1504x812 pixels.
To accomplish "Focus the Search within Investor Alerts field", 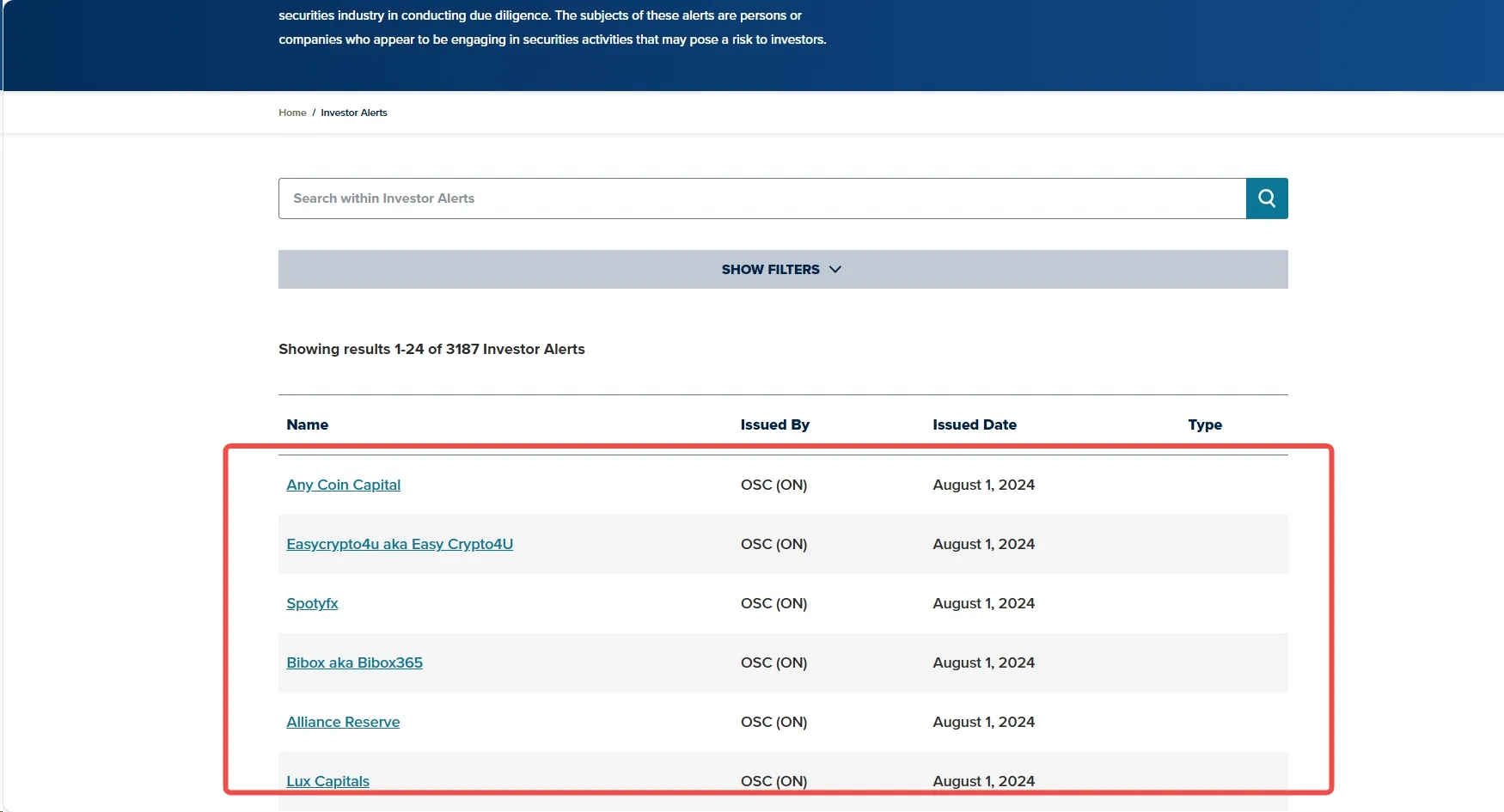I will click(762, 198).
